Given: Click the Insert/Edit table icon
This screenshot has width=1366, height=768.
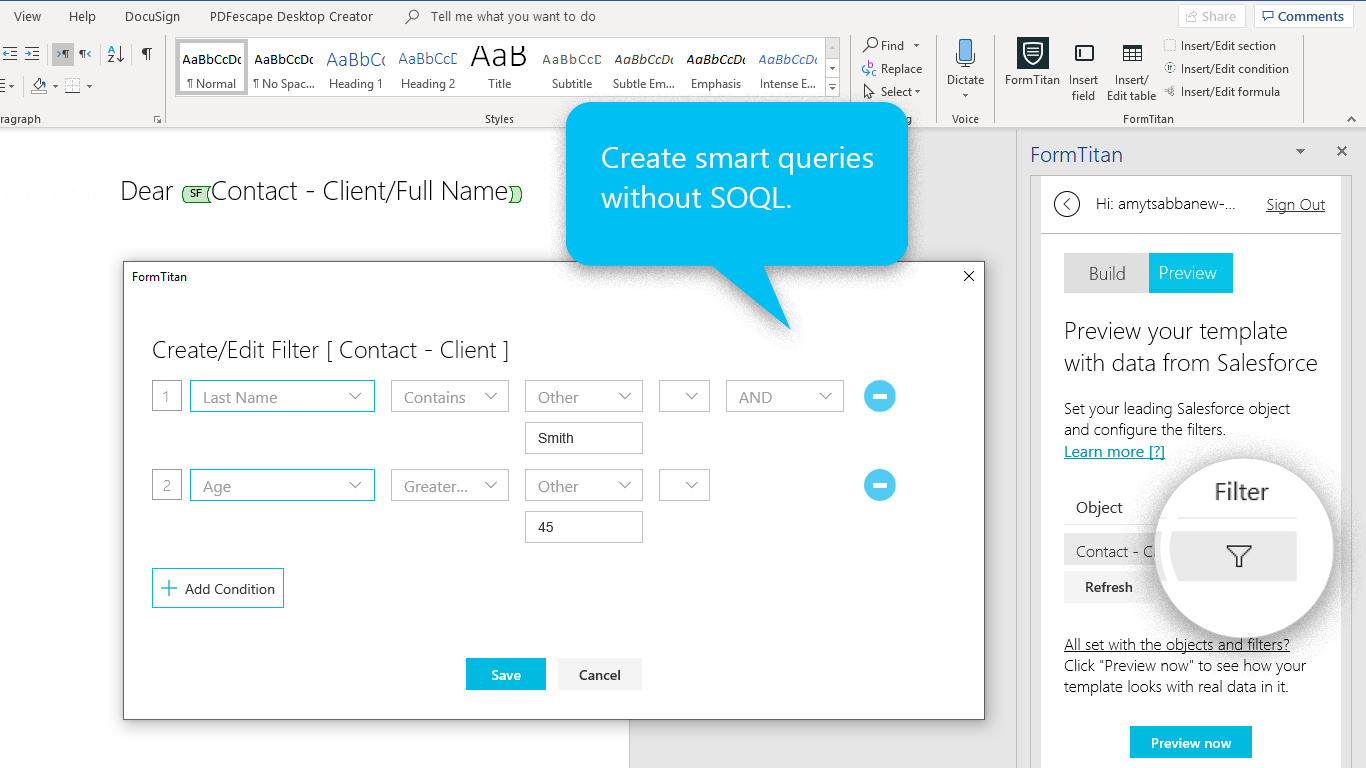Looking at the screenshot, I should 1132,54.
